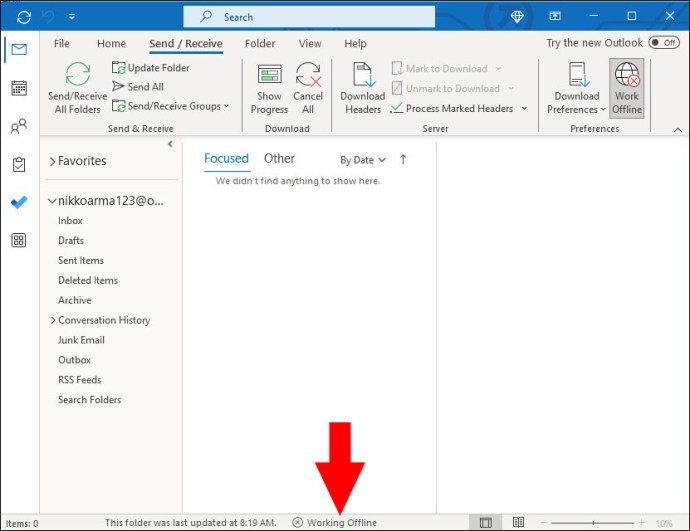Open the By Date sort dropdown

(363, 160)
